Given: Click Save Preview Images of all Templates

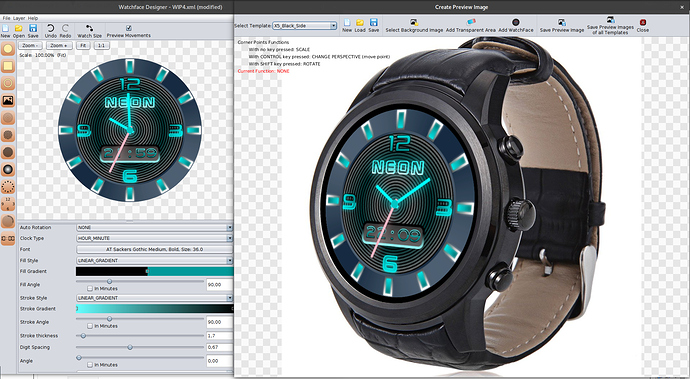Looking at the screenshot, I should click(x=610, y=26).
